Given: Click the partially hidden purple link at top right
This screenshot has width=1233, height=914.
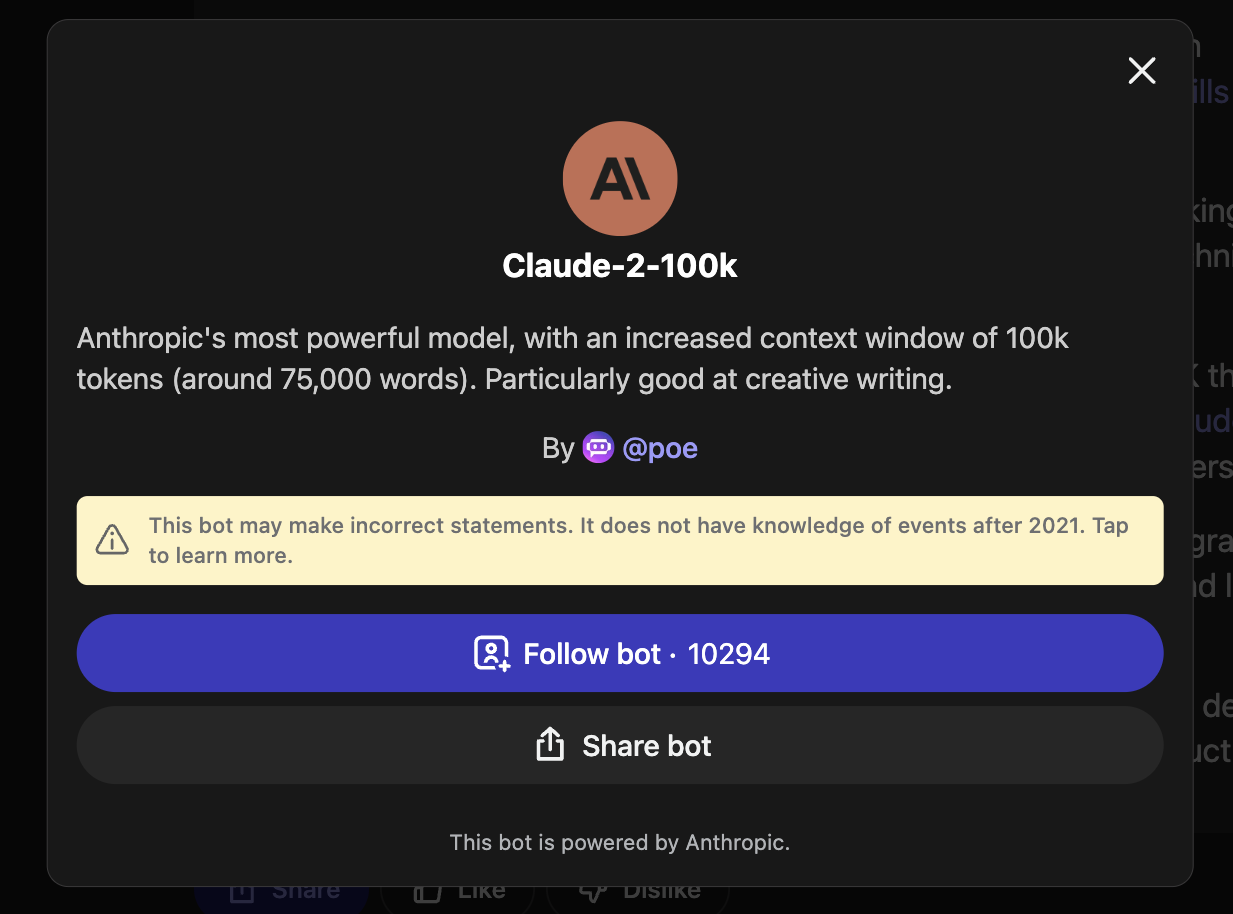Looking at the screenshot, I should pyautogui.click(x=1211, y=92).
